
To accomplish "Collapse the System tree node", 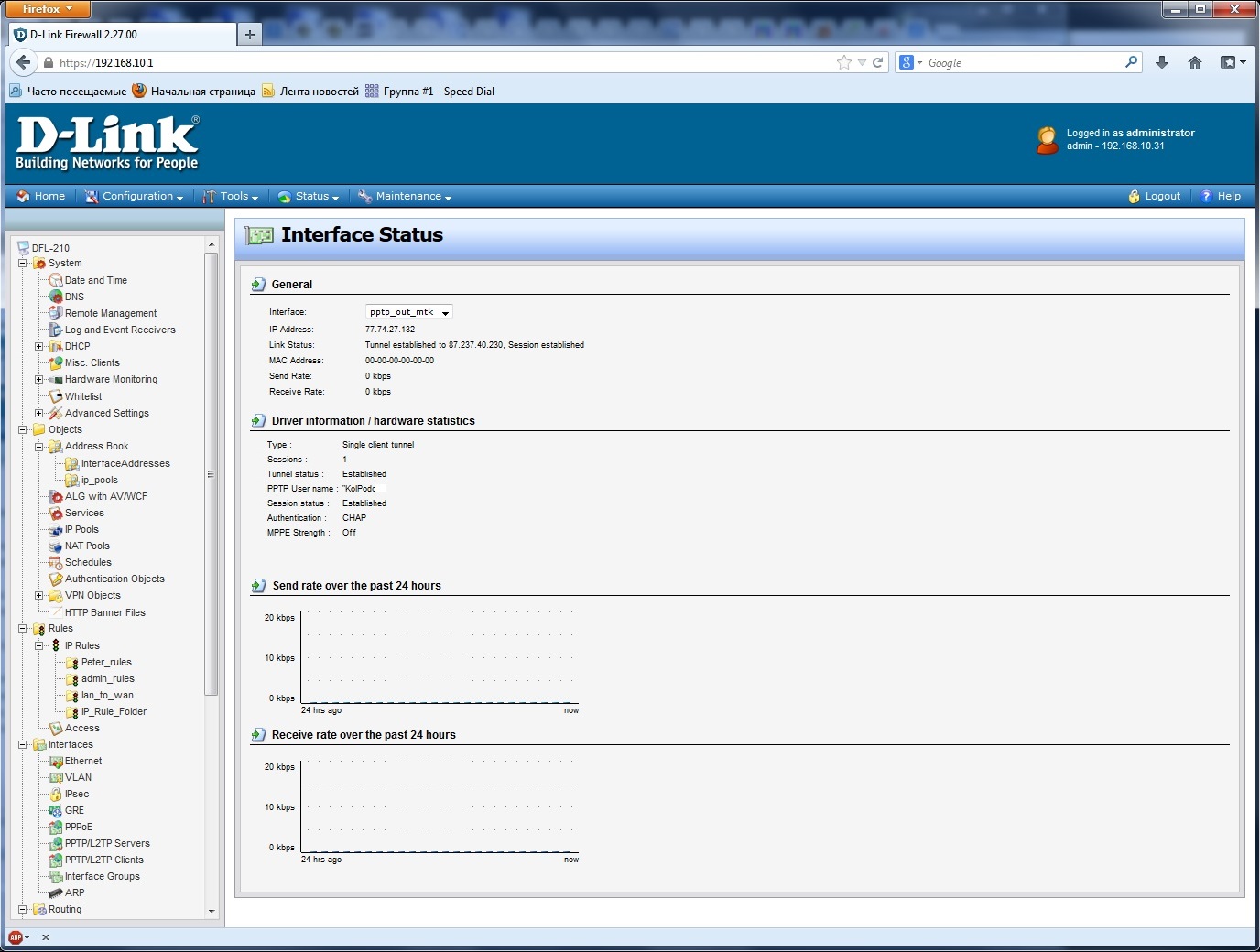I will [23, 263].
